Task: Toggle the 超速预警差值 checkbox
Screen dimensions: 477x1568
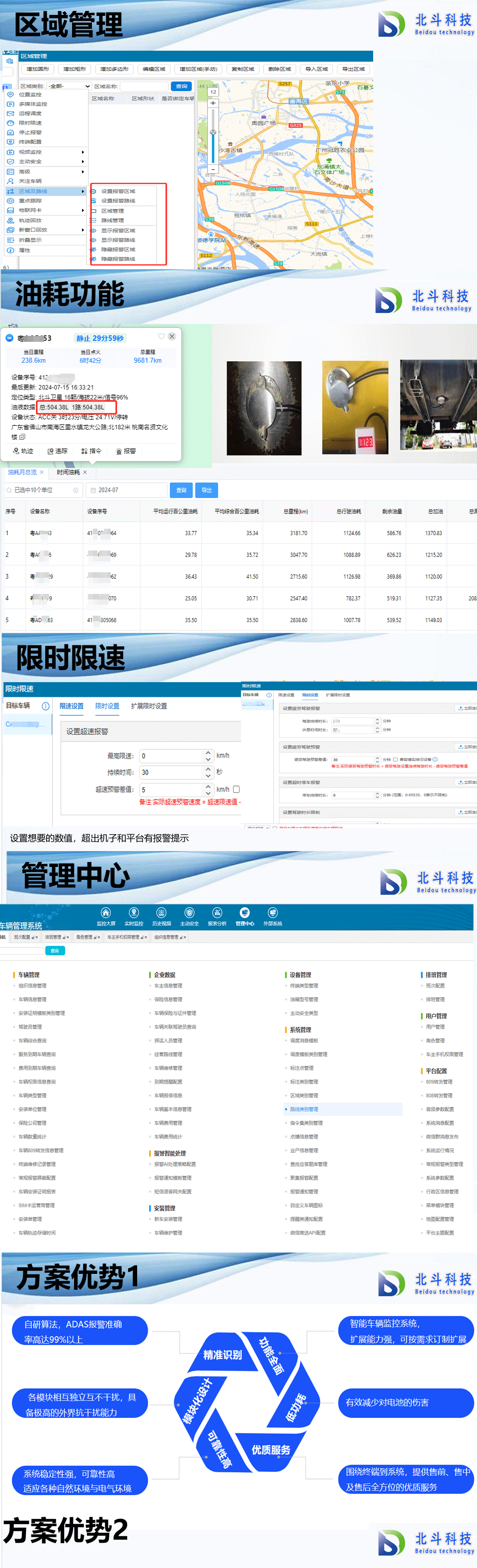Action: point(237,789)
